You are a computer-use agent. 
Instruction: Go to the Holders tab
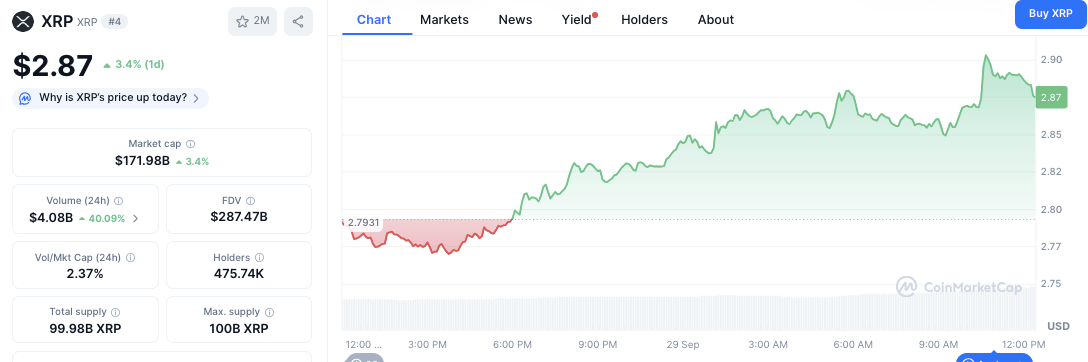[644, 20]
